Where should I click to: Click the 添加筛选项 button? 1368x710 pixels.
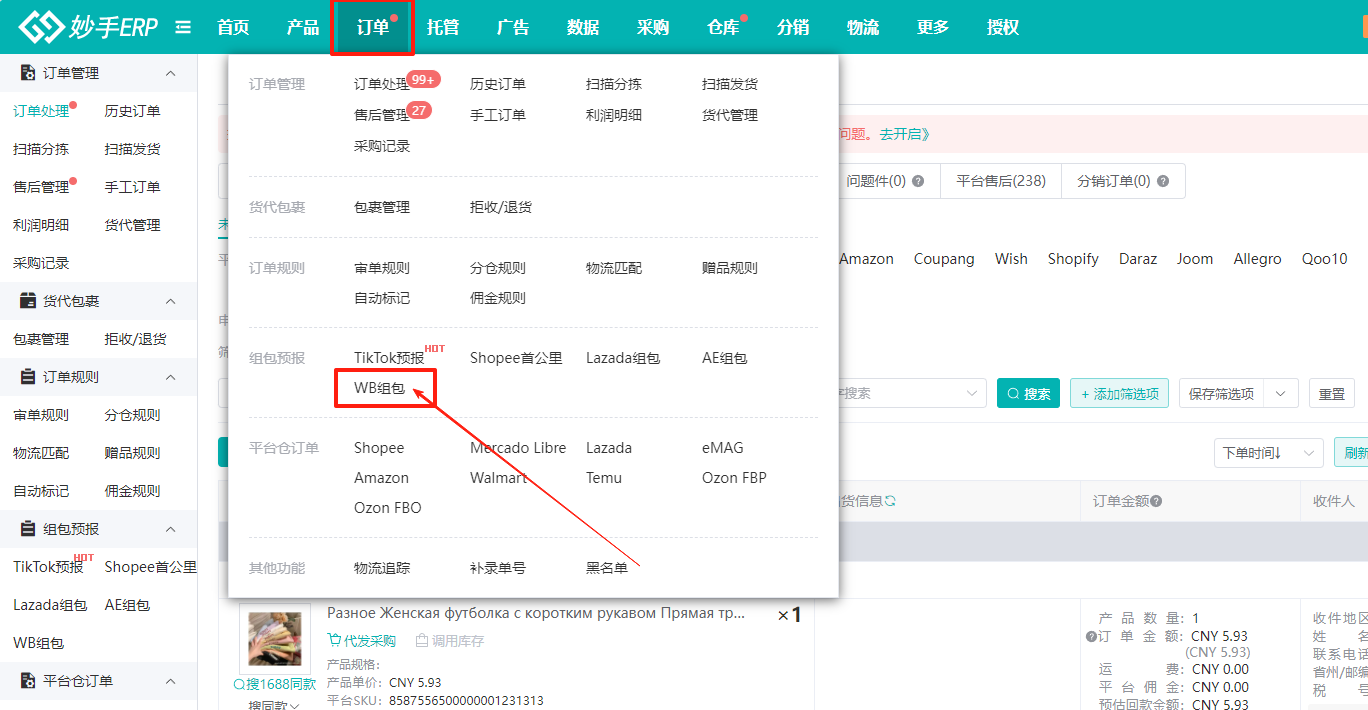[1120, 394]
